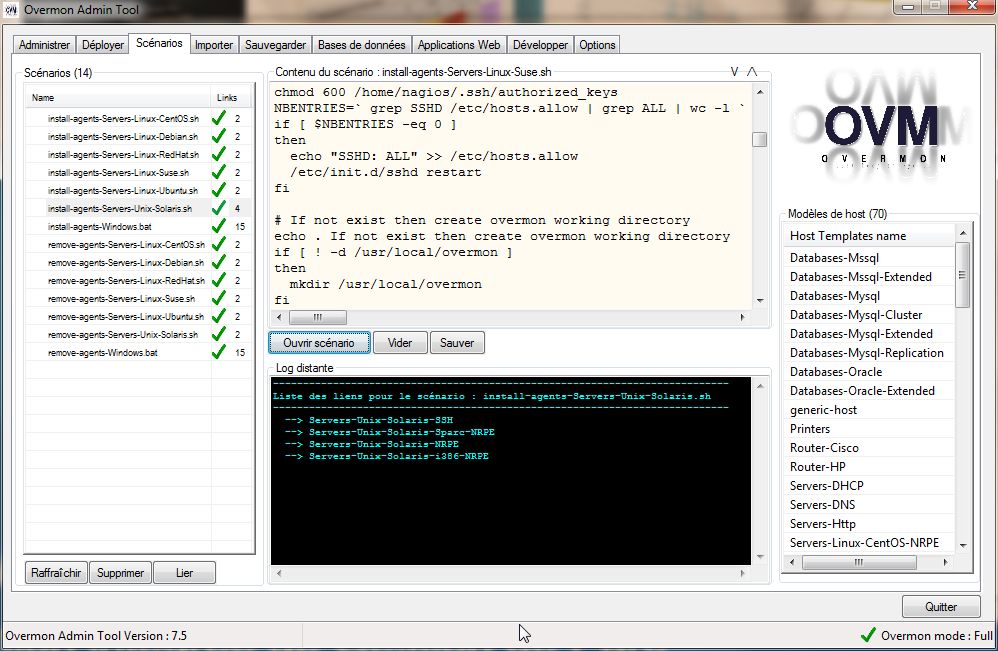Go to the Applications Web tab
This screenshot has height=651, width=998.
coord(459,45)
